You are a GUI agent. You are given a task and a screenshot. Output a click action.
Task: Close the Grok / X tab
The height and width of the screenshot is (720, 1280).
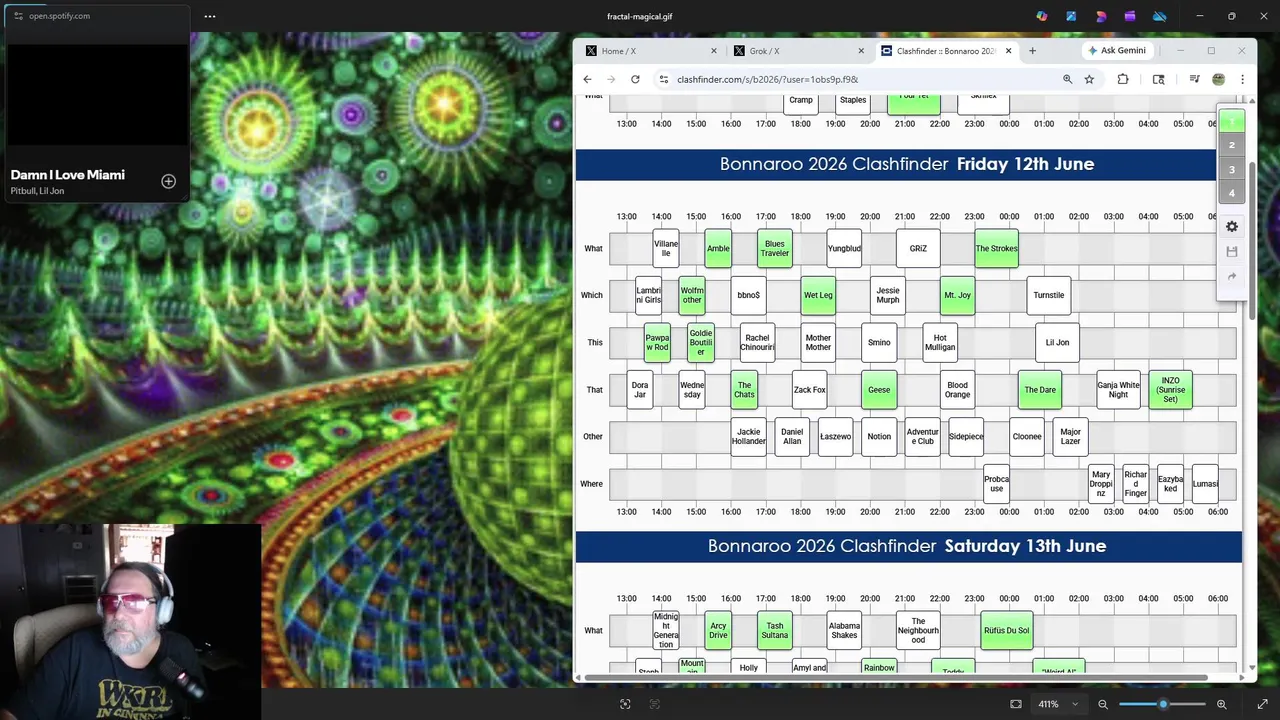[x=861, y=51]
